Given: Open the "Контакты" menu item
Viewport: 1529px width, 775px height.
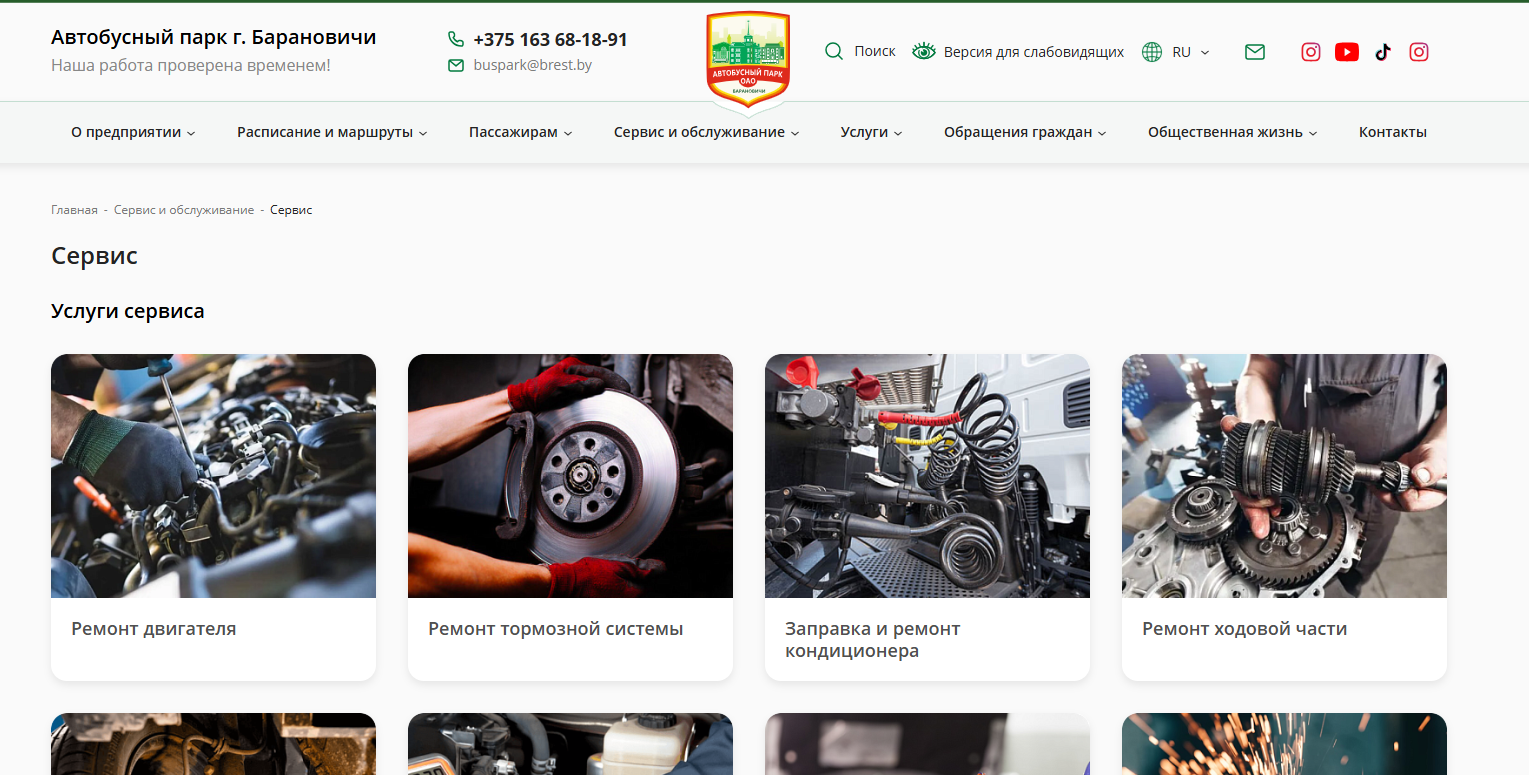Looking at the screenshot, I should pyautogui.click(x=1393, y=132).
